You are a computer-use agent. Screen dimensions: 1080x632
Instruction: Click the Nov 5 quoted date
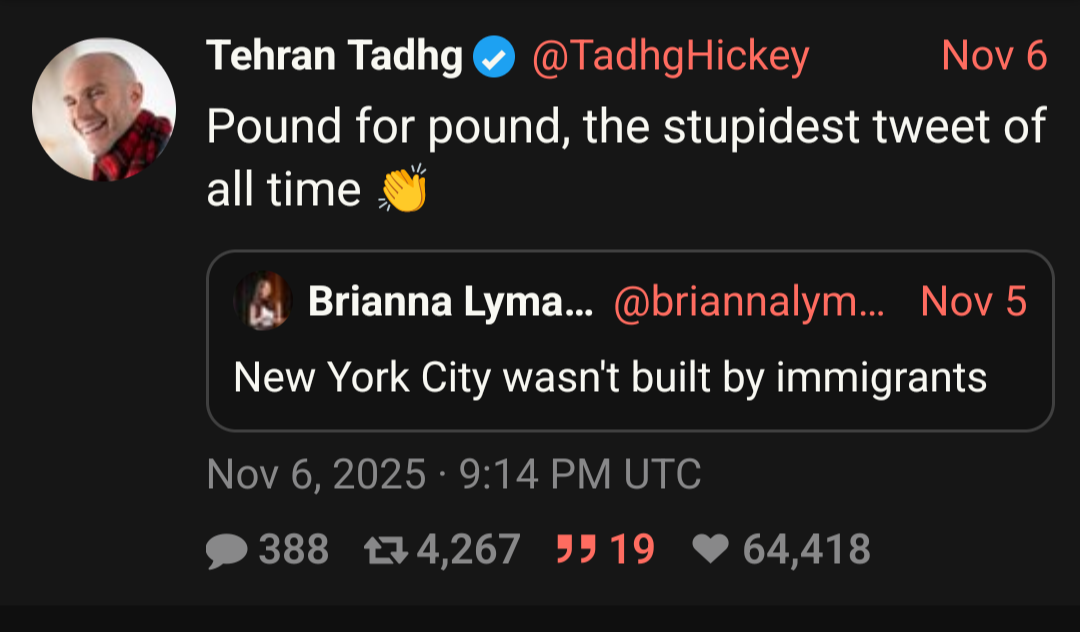point(973,301)
